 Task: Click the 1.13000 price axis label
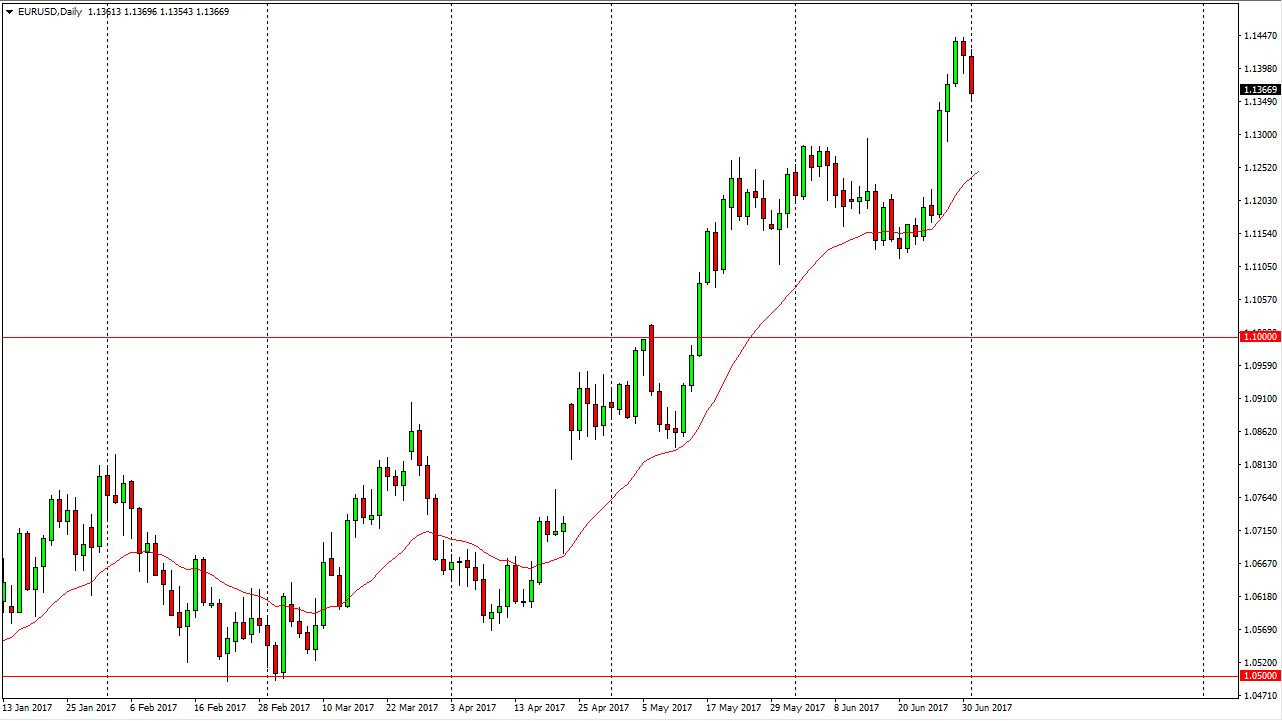pyautogui.click(x=1260, y=135)
